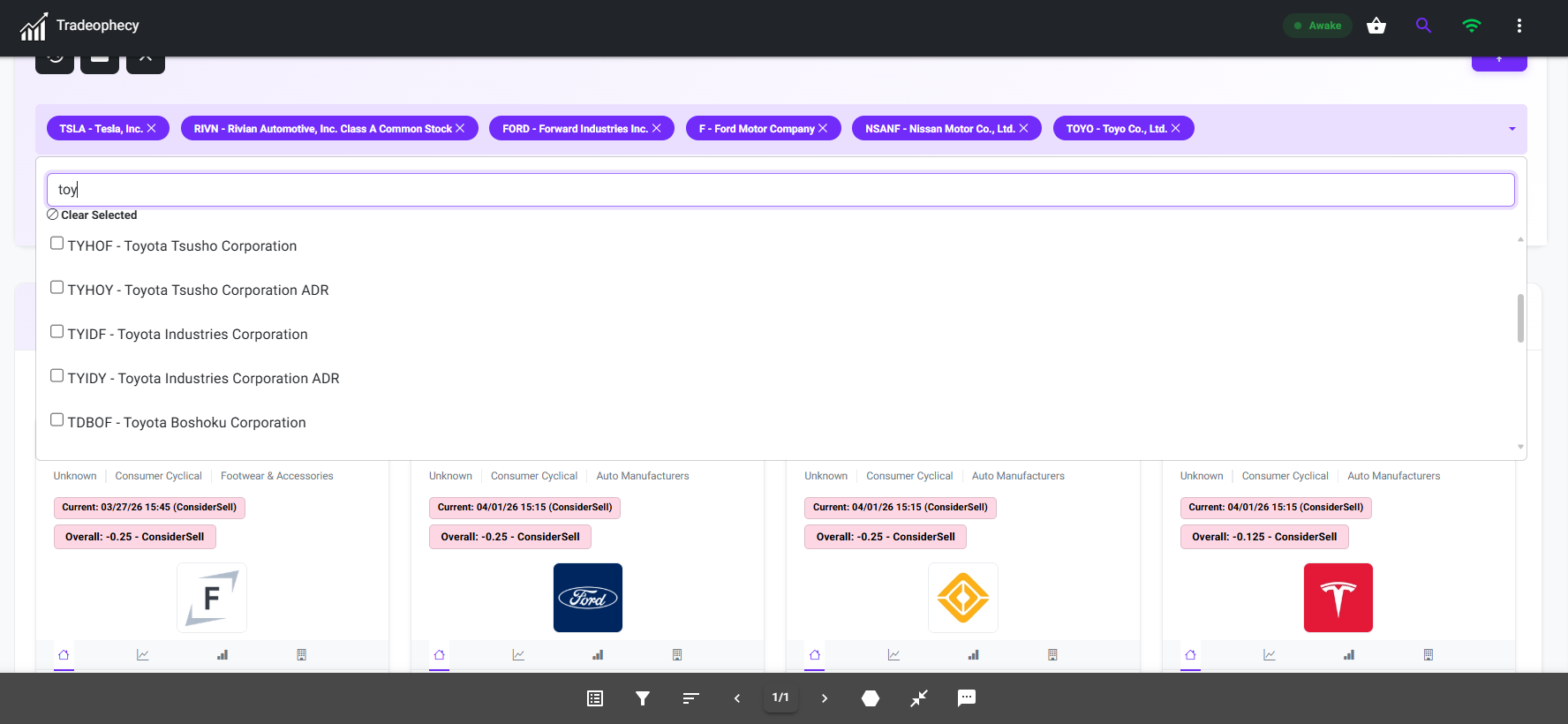Go to previous page chevron
The height and width of the screenshot is (724, 1568).
(737, 698)
